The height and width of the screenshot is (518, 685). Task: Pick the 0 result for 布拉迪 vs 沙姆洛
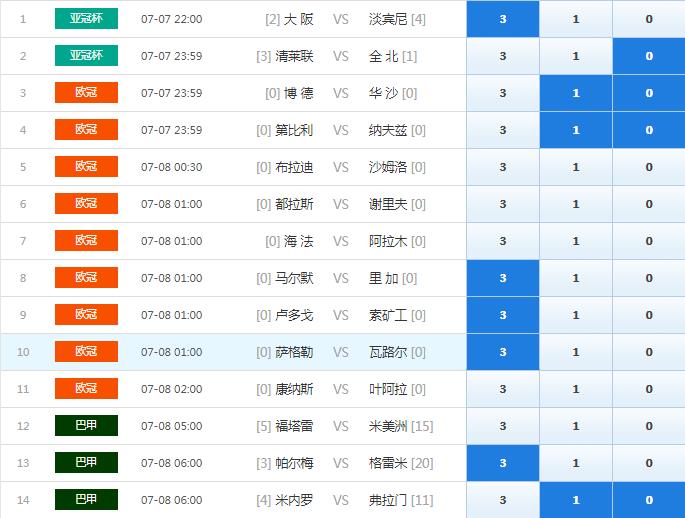(648, 167)
